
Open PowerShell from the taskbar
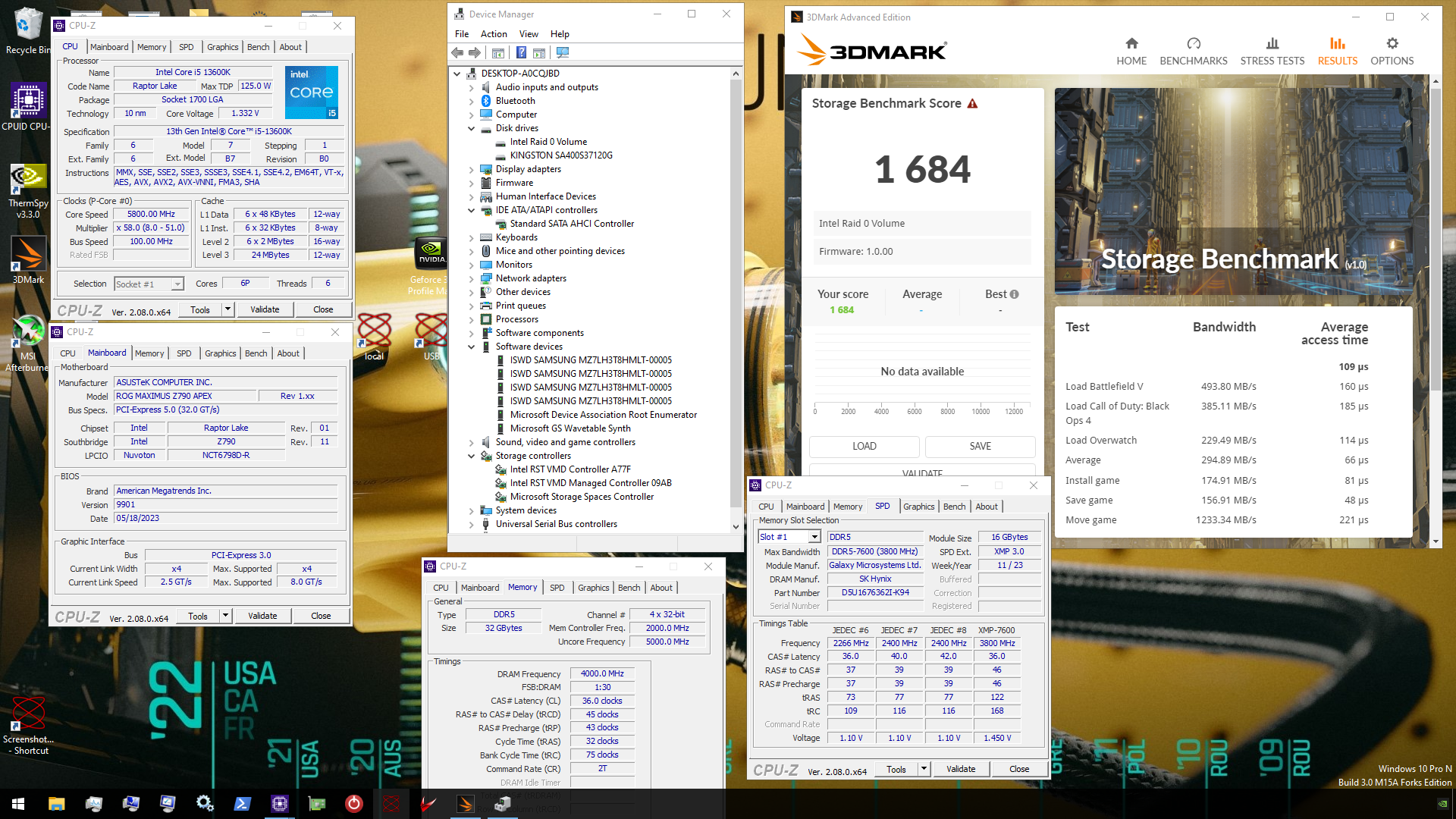click(242, 804)
